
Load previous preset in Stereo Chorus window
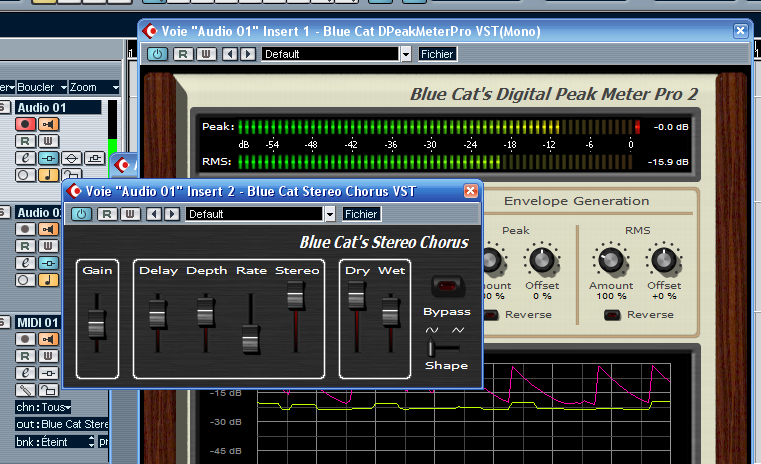click(154, 214)
